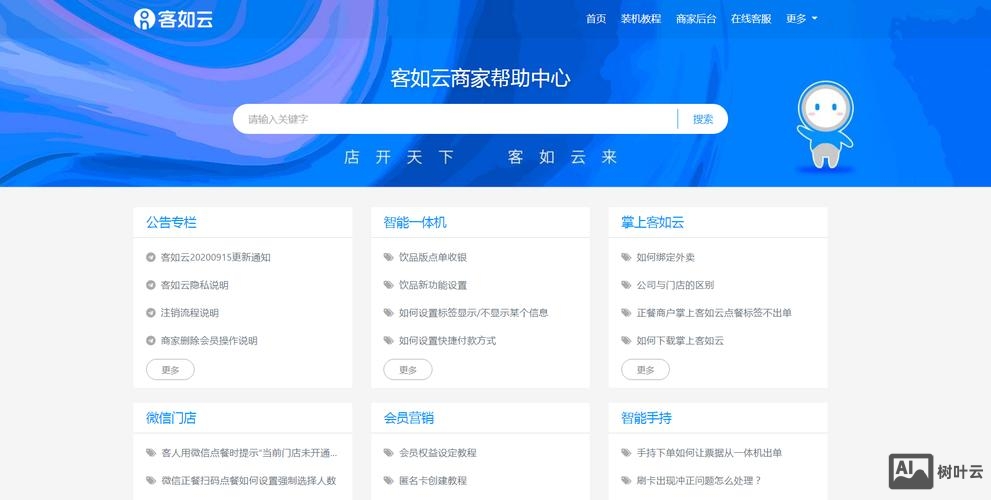Open 如何下载掌上客如云 article
The image size is (991, 500).
680,341
